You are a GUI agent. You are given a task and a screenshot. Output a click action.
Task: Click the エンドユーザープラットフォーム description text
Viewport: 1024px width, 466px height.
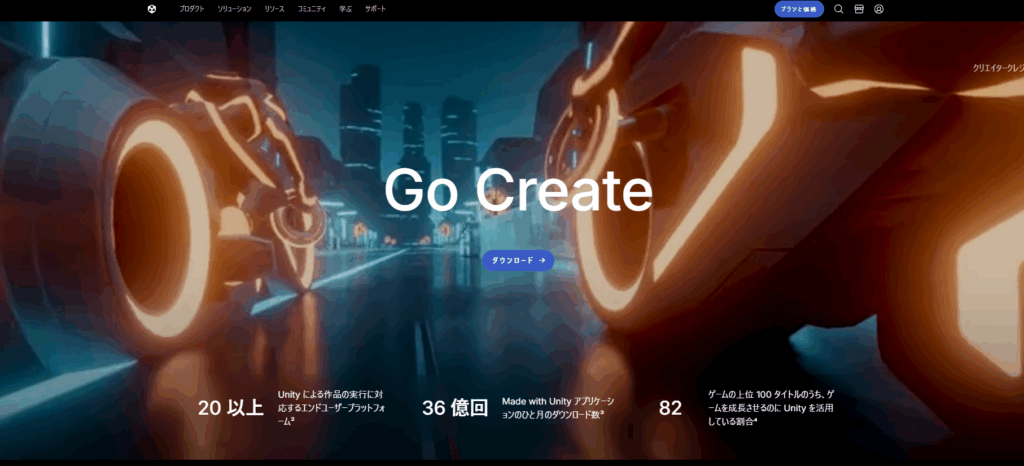[x=330, y=408]
